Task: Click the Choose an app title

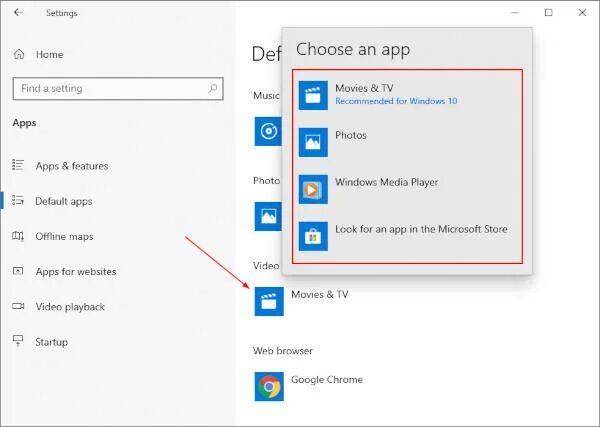Action: [353, 50]
